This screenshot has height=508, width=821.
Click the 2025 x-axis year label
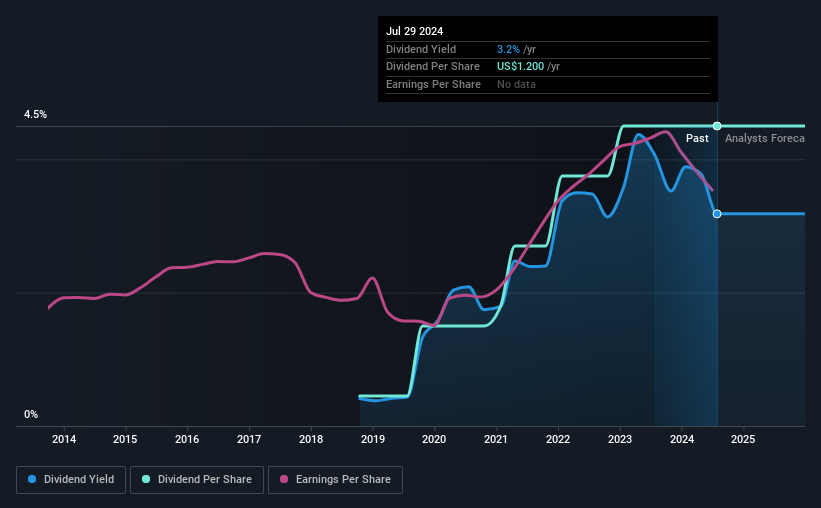point(743,439)
